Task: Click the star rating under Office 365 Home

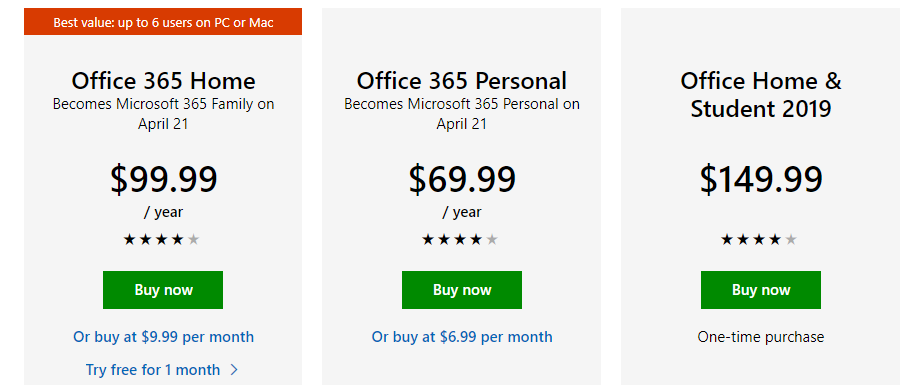Action: [x=161, y=239]
